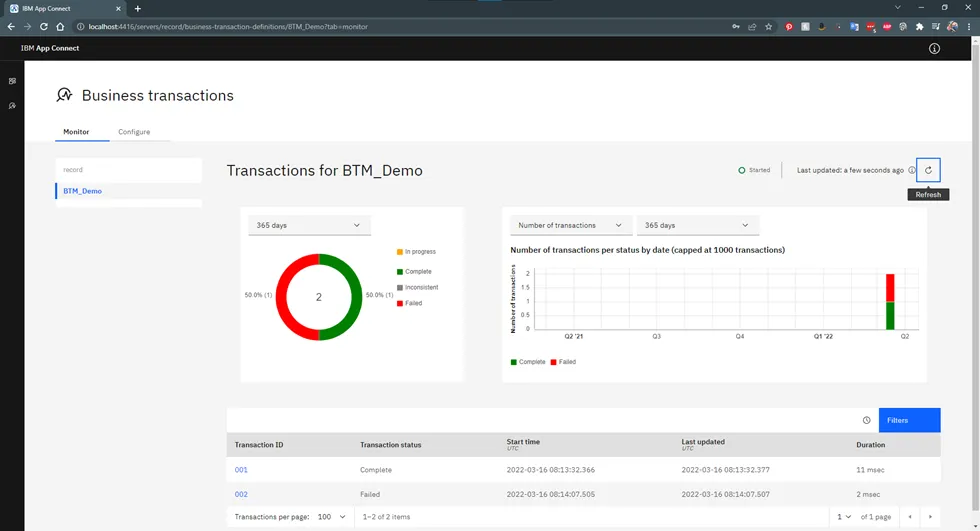
Task: Click the IBM App Connect header title
Action: 50,48
